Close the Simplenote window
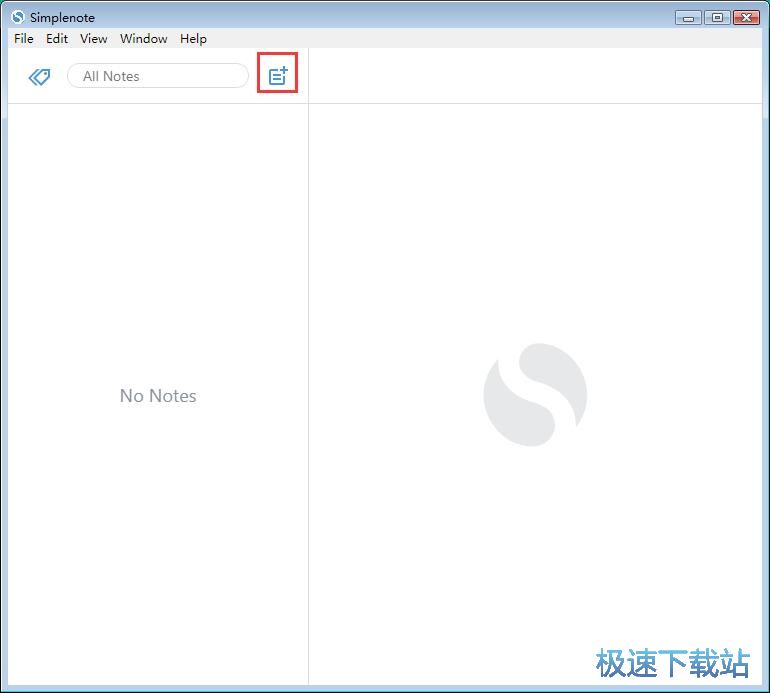 746,18
